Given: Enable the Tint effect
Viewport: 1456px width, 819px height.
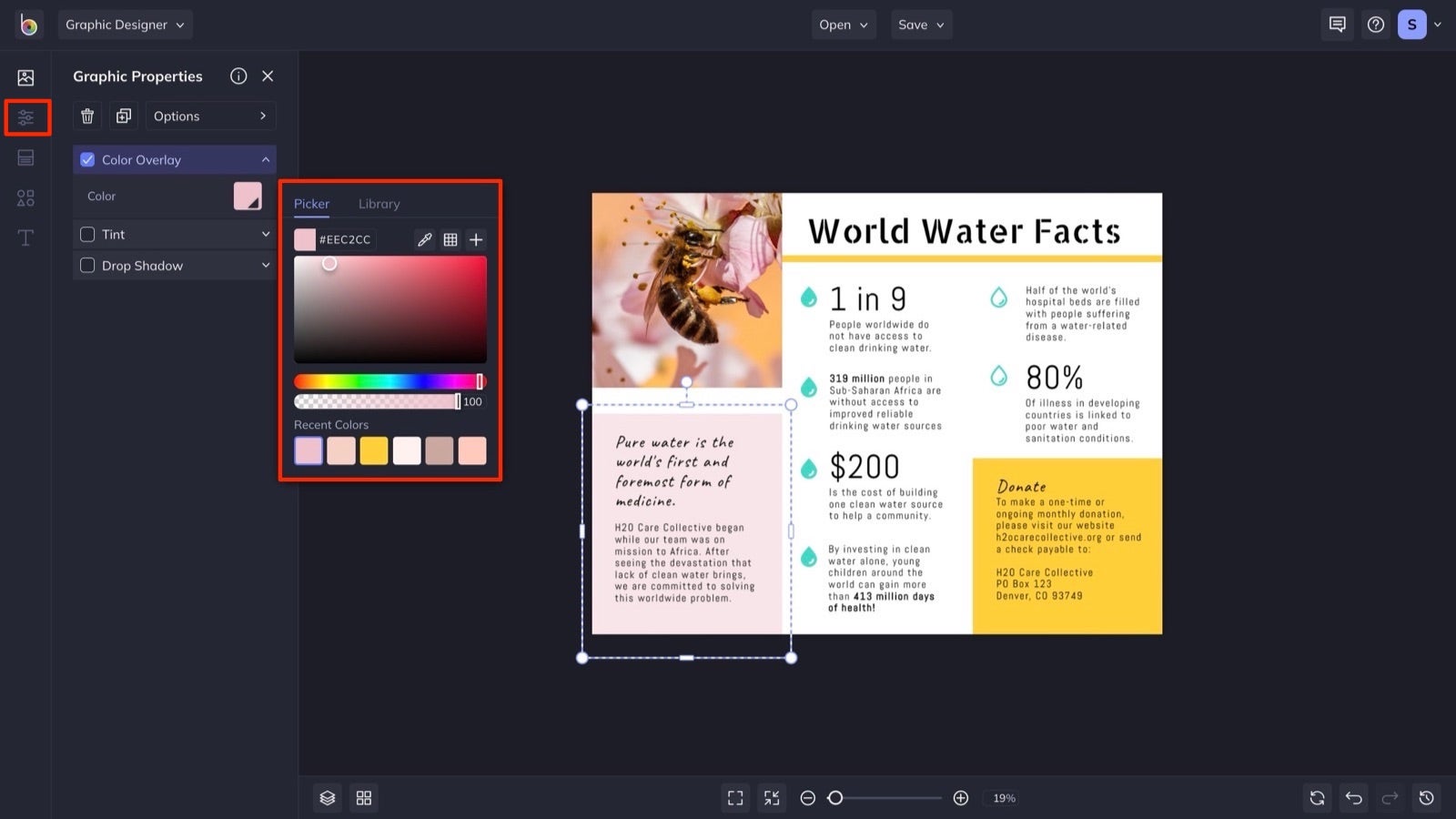Looking at the screenshot, I should click(x=87, y=234).
